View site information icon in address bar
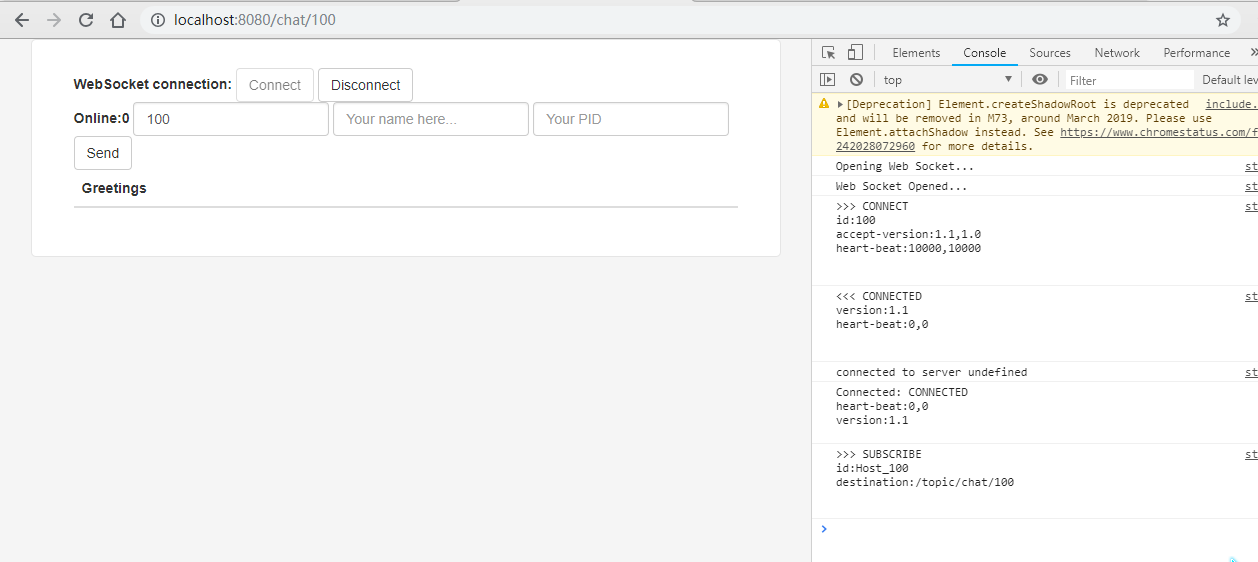Viewport: 1258px width, 562px height. [x=157, y=20]
